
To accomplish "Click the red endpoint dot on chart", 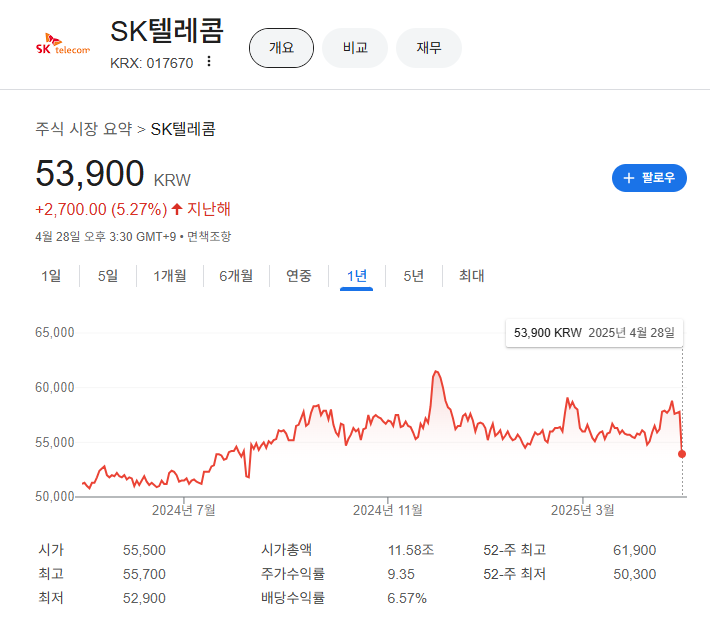I will [x=682, y=454].
